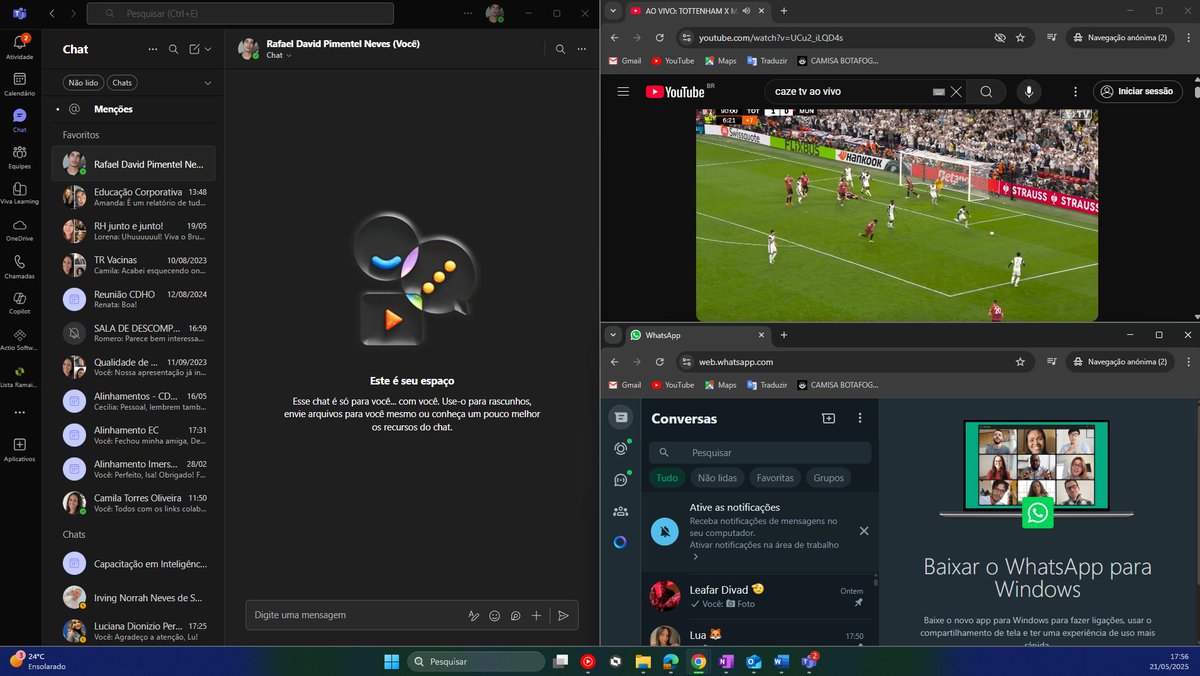Clear YouTube search text with X
Image resolution: width=1200 pixels, height=676 pixels.
click(x=956, y=91)
